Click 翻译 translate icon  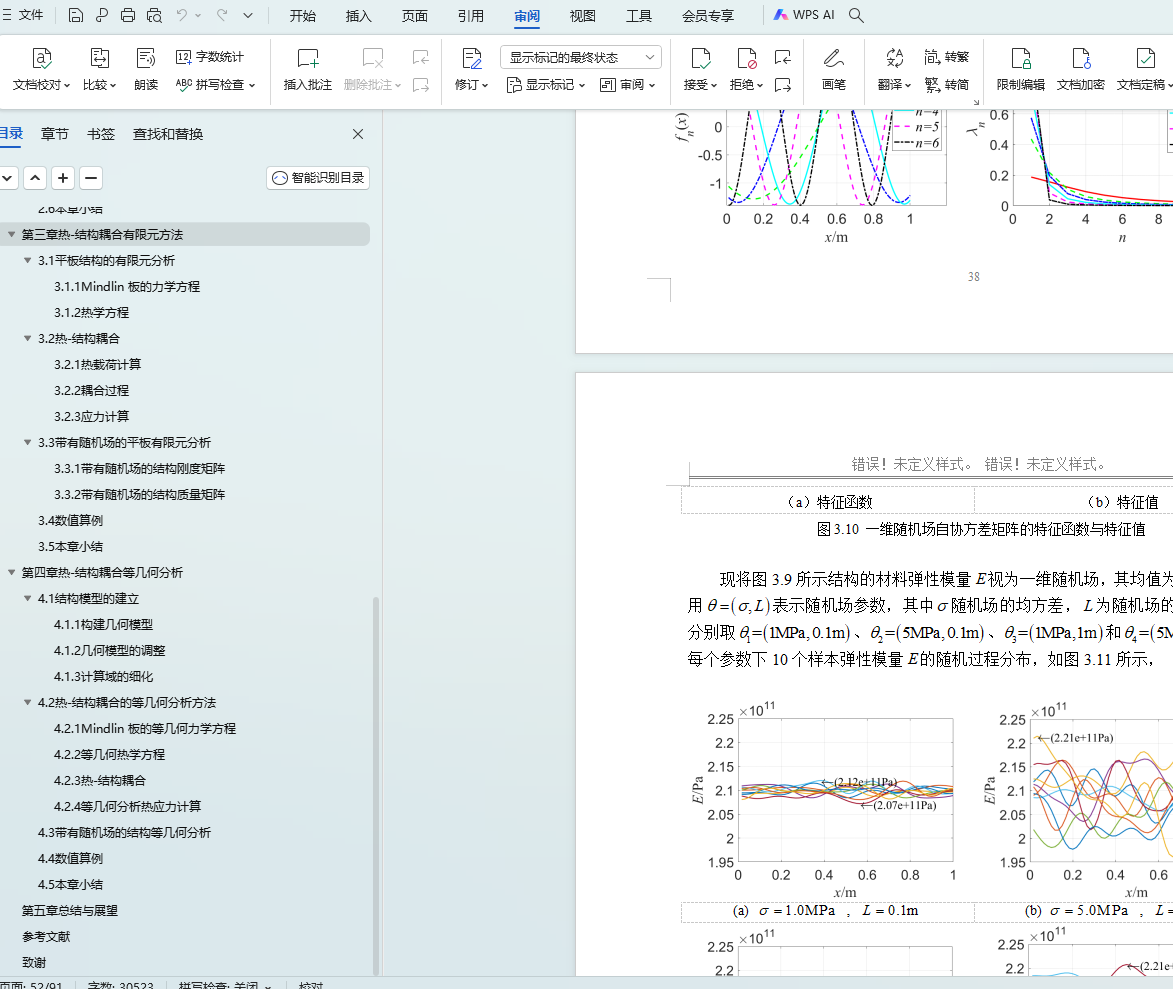point(894,69)
